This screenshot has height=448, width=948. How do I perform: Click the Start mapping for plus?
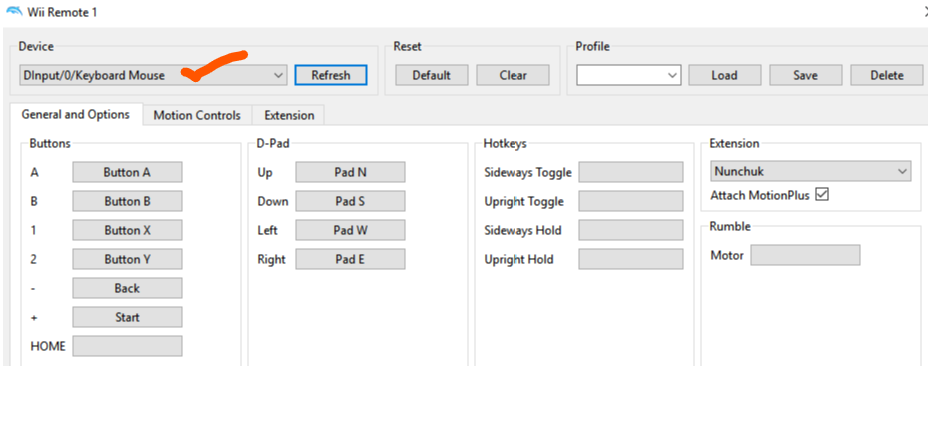pyautogui.click(x=127, y=317)
